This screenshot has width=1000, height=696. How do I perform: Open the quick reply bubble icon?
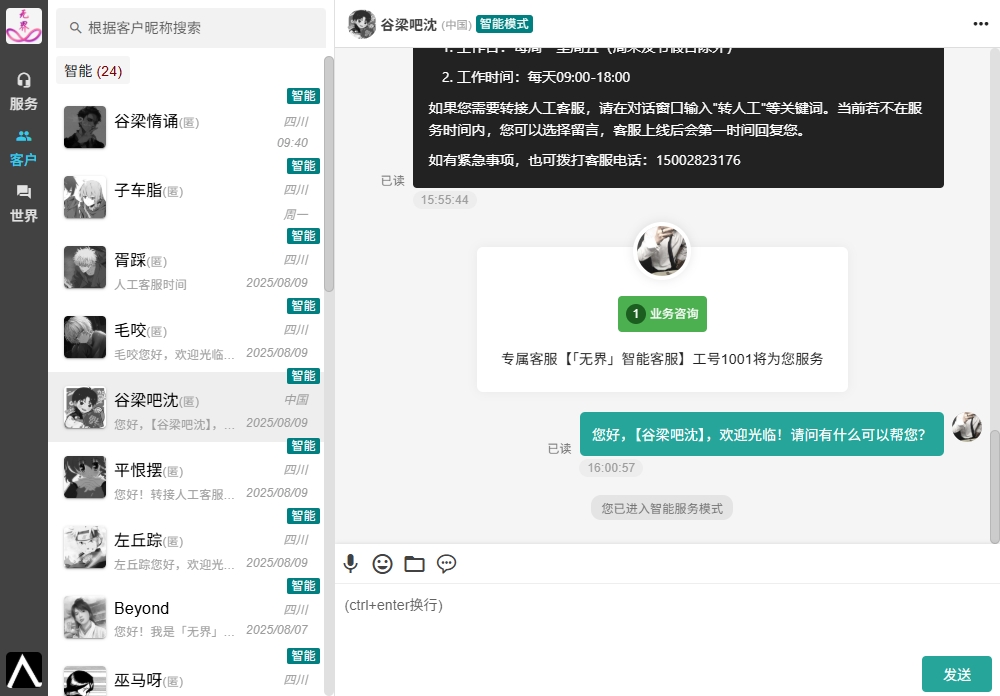(x=446, y=564)
